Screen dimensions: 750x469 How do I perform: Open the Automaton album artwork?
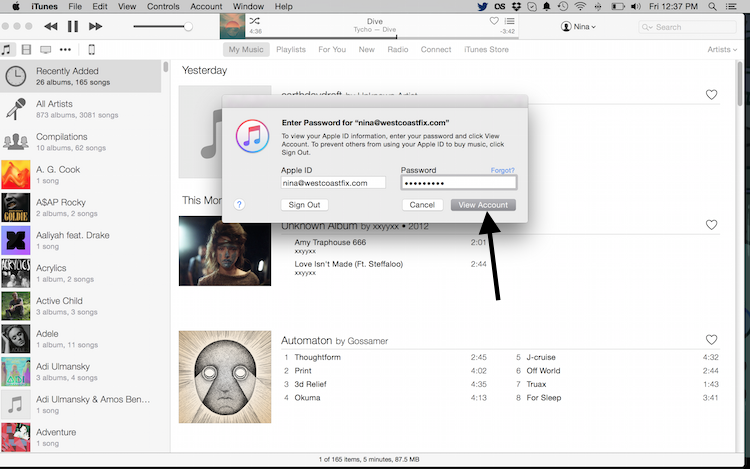[225, 377]
